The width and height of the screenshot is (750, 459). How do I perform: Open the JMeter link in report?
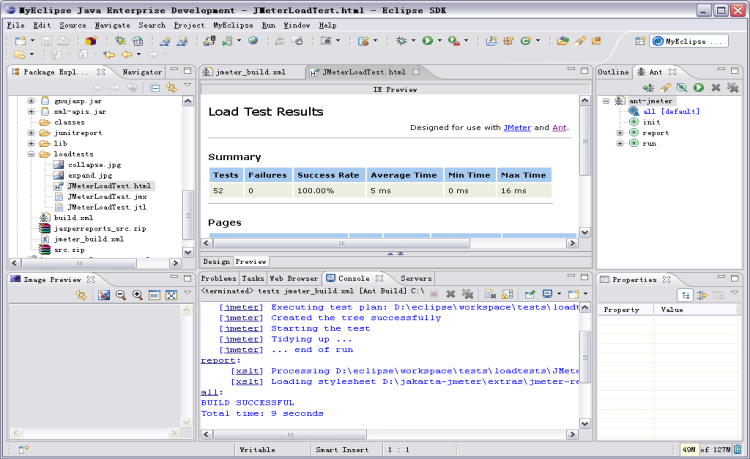(x=517, y=128)
